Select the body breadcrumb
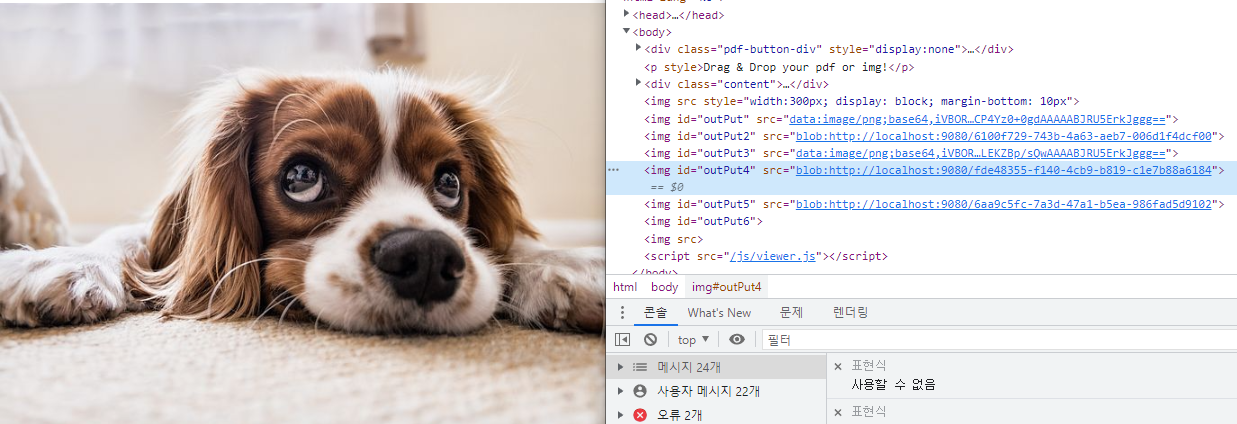This screenshot has height=424, width=1237. (x=664, y=287)
